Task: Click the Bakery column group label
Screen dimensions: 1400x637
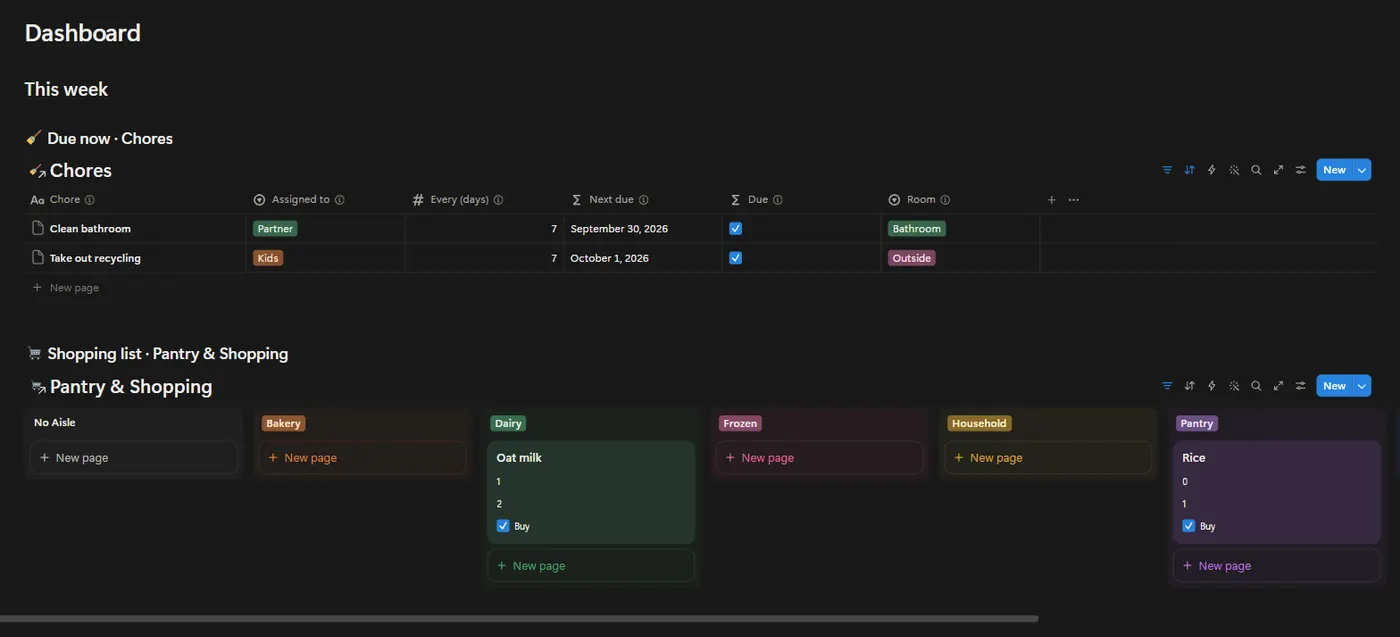Action: (283, 423)
